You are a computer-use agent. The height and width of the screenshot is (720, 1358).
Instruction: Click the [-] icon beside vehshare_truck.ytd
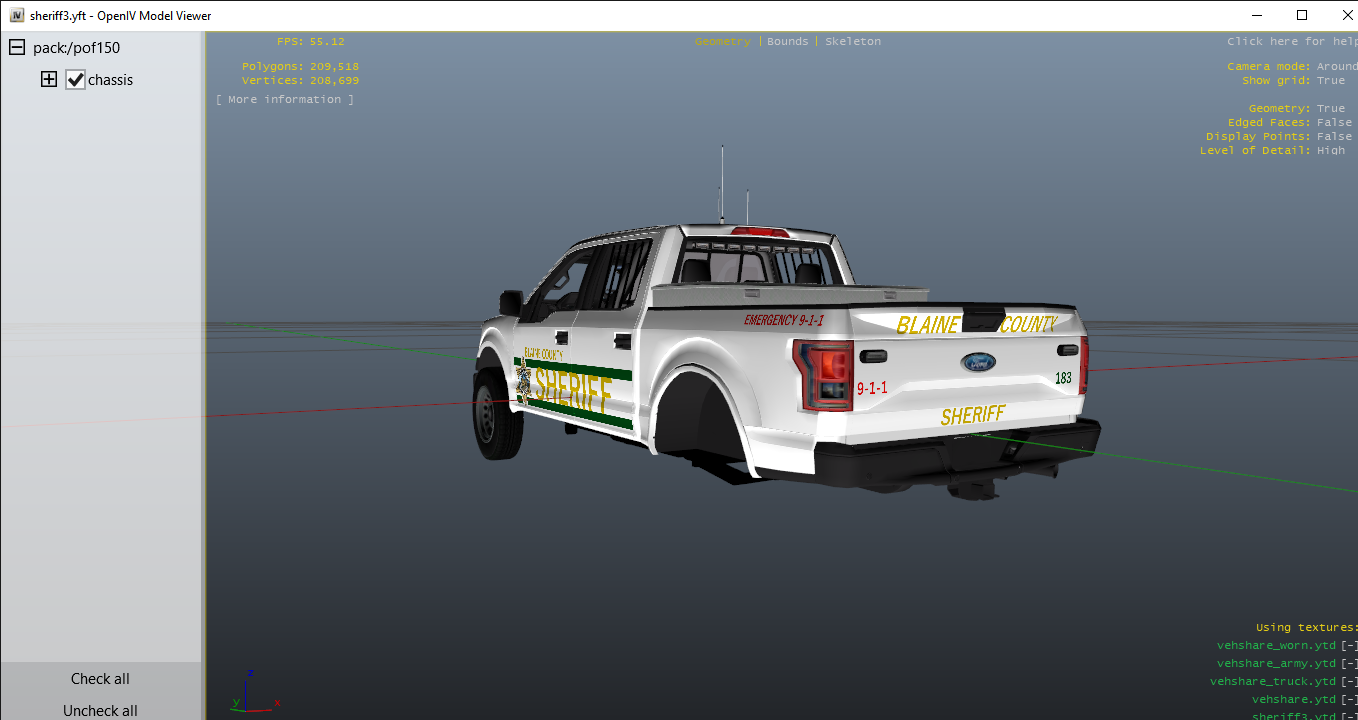tap(1349, 682)
